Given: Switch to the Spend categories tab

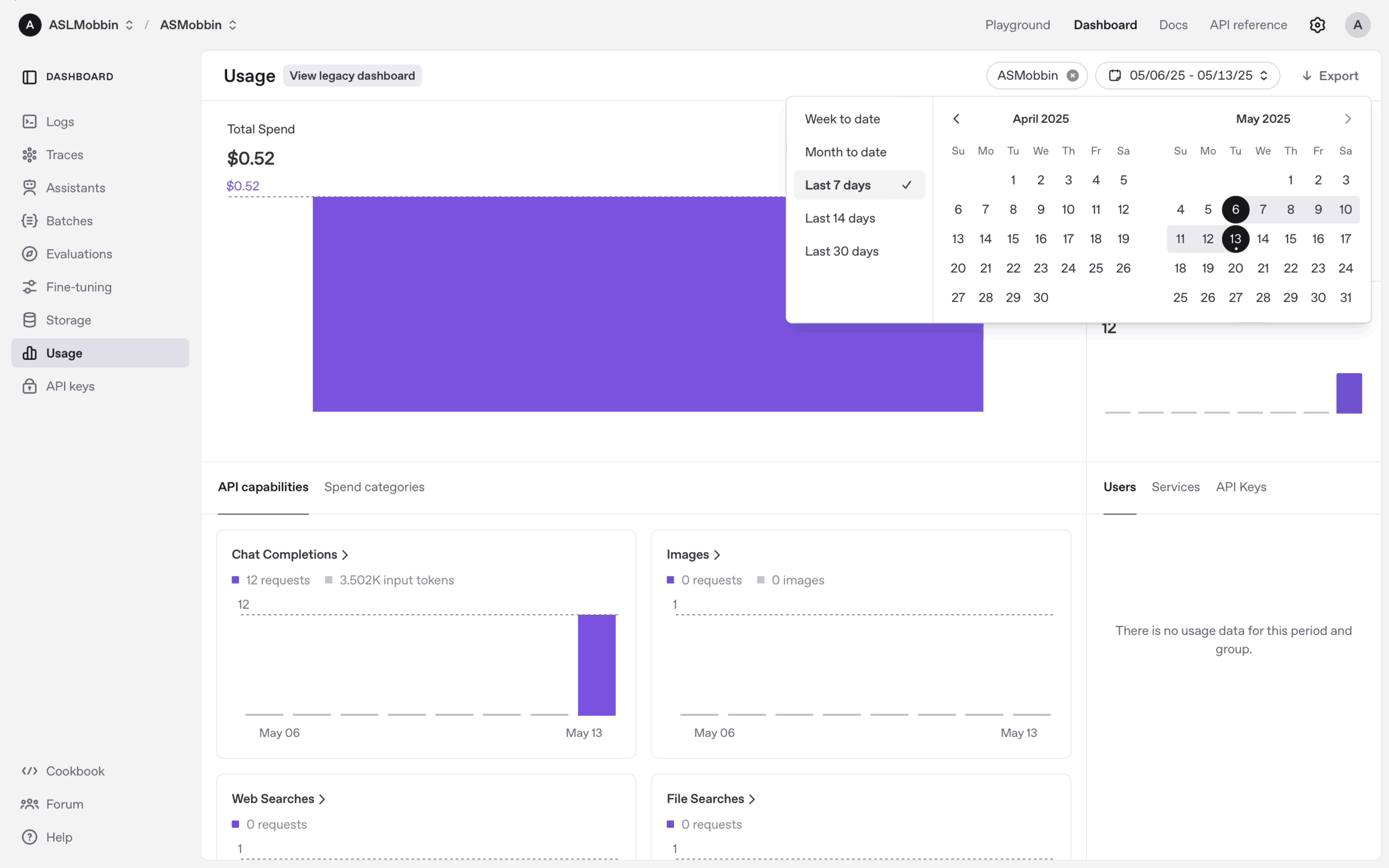Looking at the screenshot, I should 374,487.
